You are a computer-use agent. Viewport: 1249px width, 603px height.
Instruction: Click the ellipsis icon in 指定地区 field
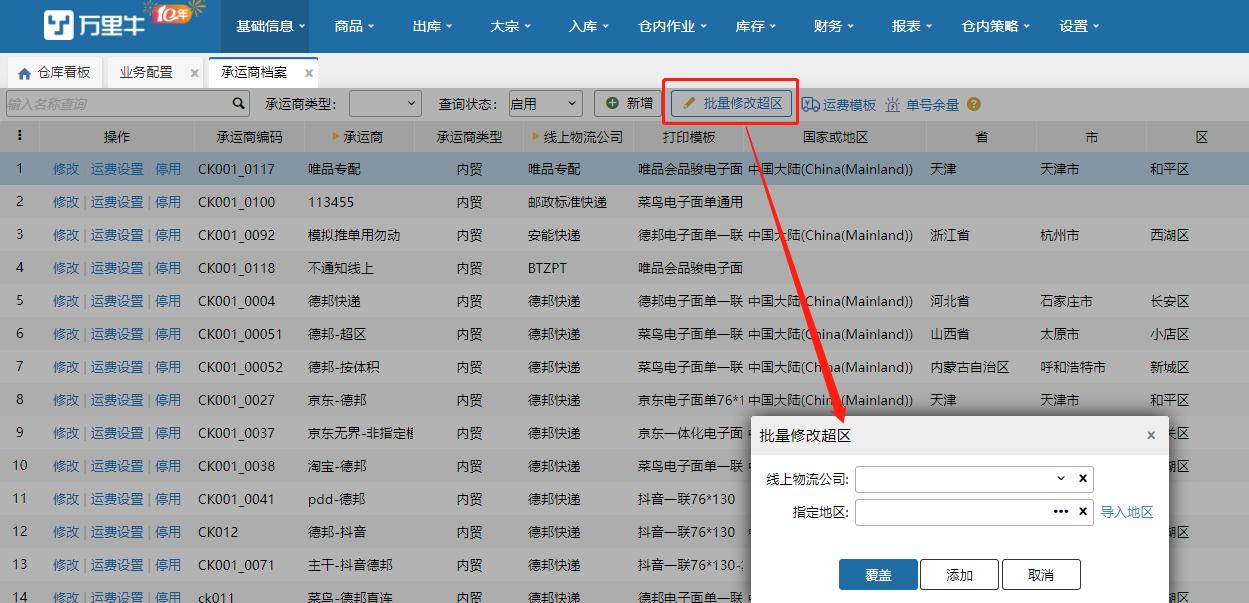1062,511
